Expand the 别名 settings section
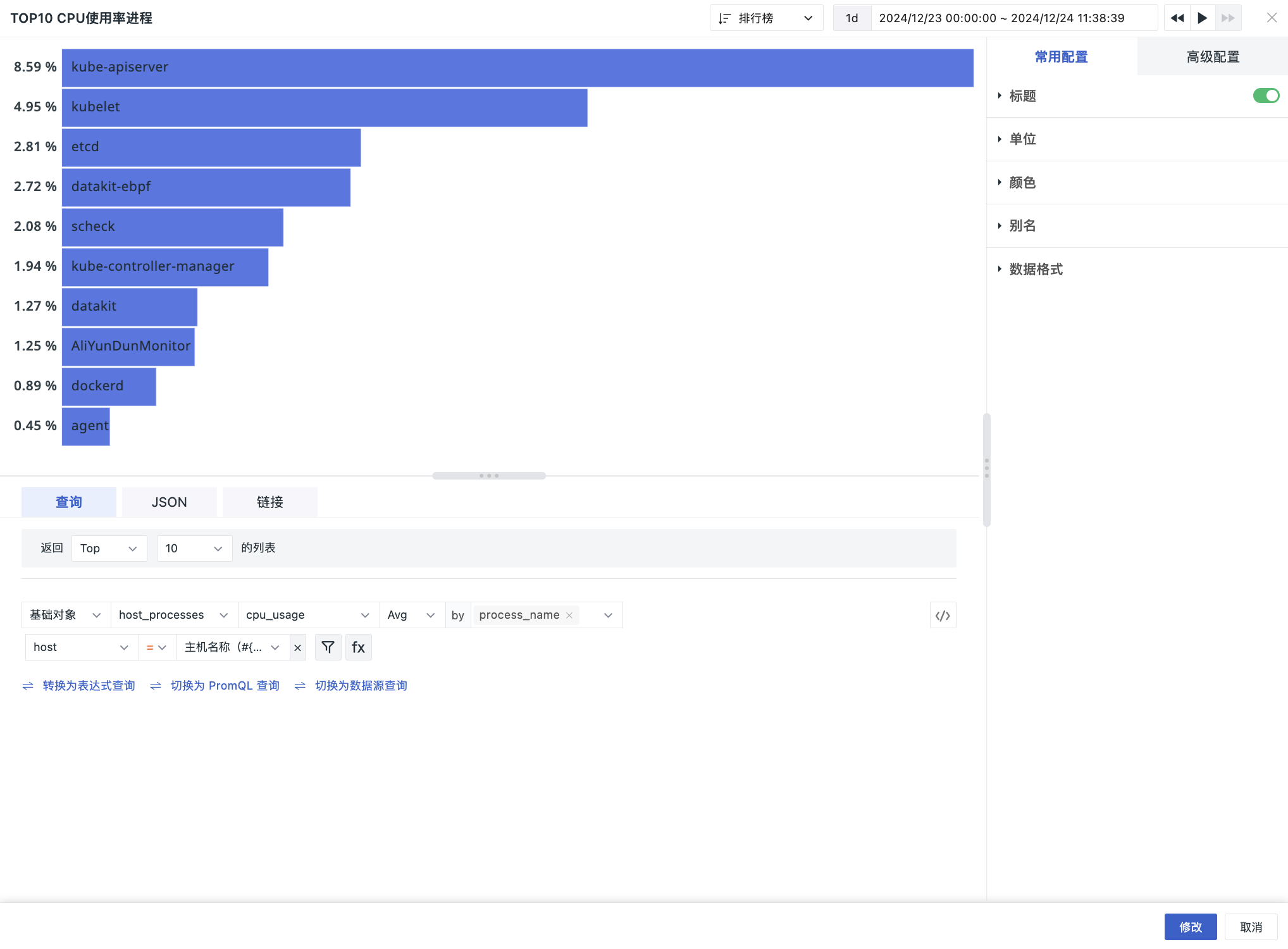The height and width of the screenshot is (949, 1288). [x=1137, y=226]
